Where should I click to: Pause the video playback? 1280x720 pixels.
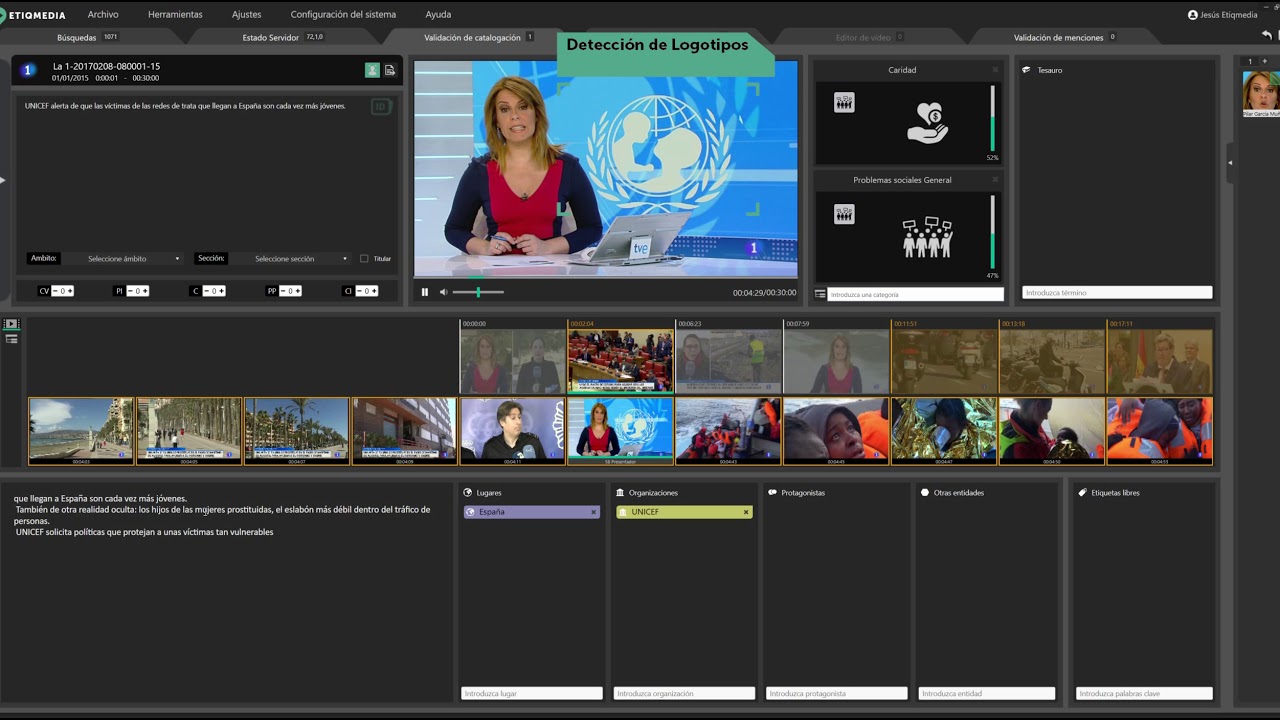tap(424, 292)
